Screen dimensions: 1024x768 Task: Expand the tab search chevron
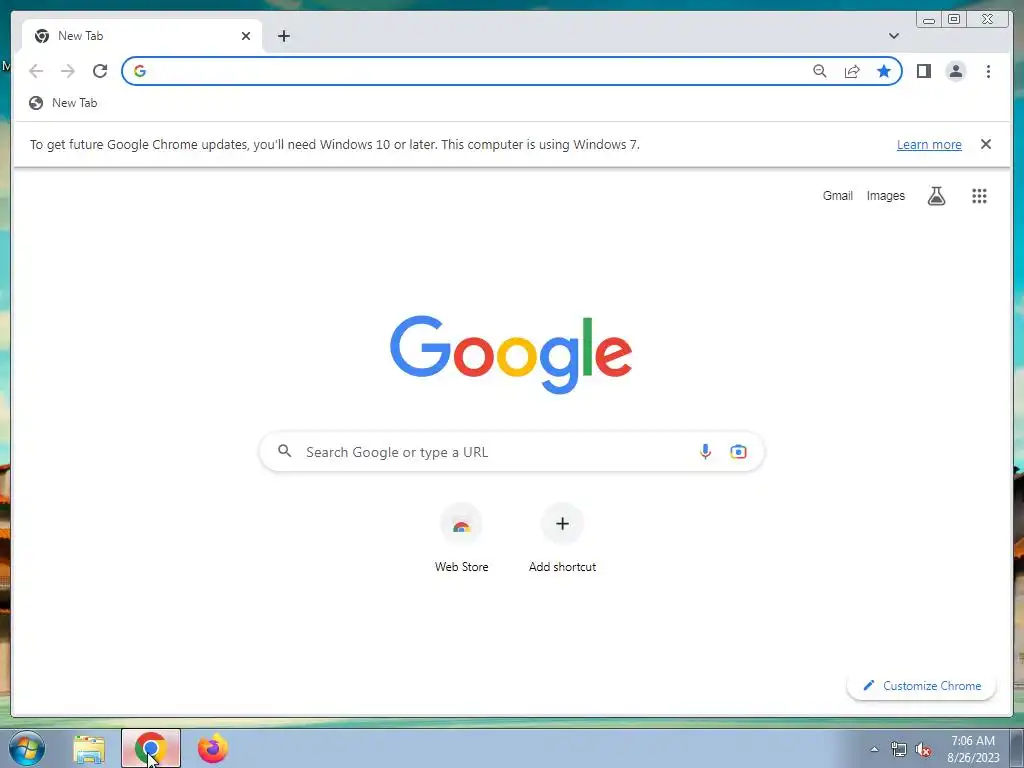point(894,36)
